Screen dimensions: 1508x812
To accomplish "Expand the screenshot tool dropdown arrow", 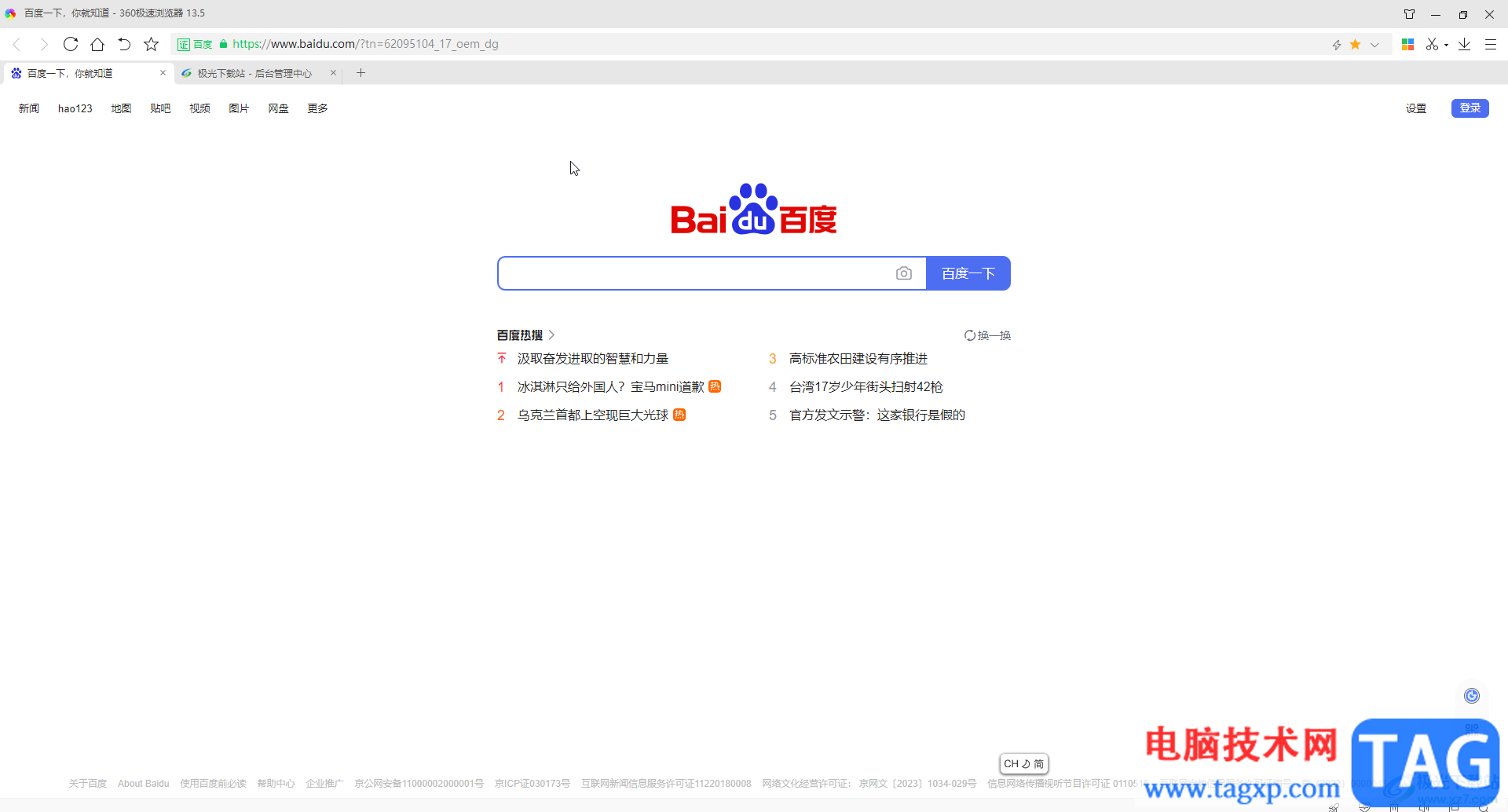I will tap(1446, 45).
